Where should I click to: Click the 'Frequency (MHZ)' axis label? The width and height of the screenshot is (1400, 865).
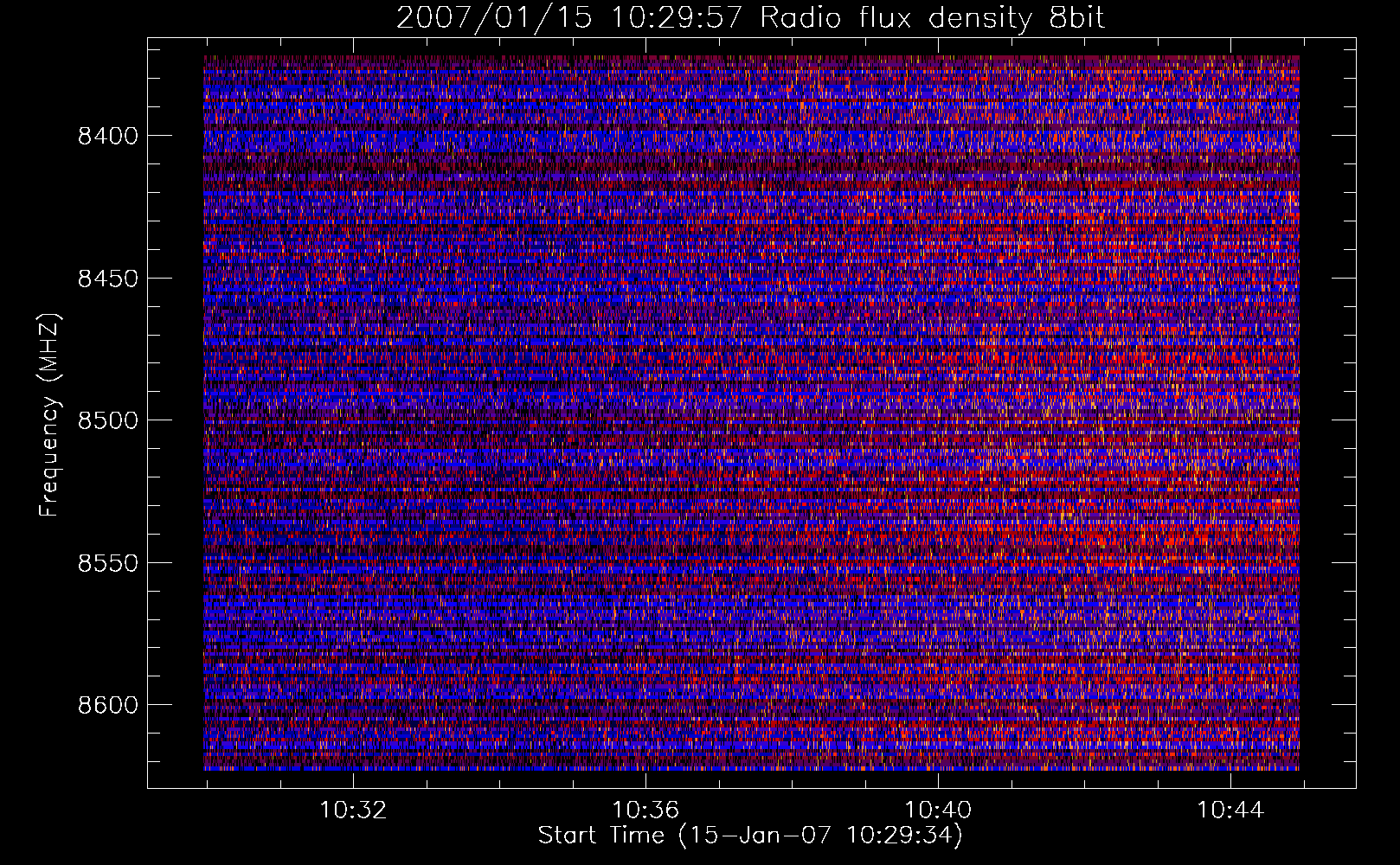point(50,414)
